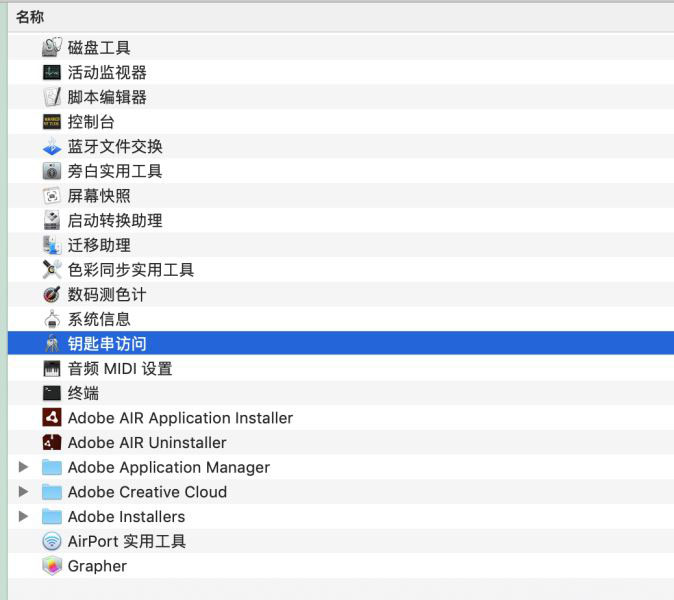Click the 钥匙串访问 keychain icon
Screen dimensions: 674x600
tap(52, 343)
